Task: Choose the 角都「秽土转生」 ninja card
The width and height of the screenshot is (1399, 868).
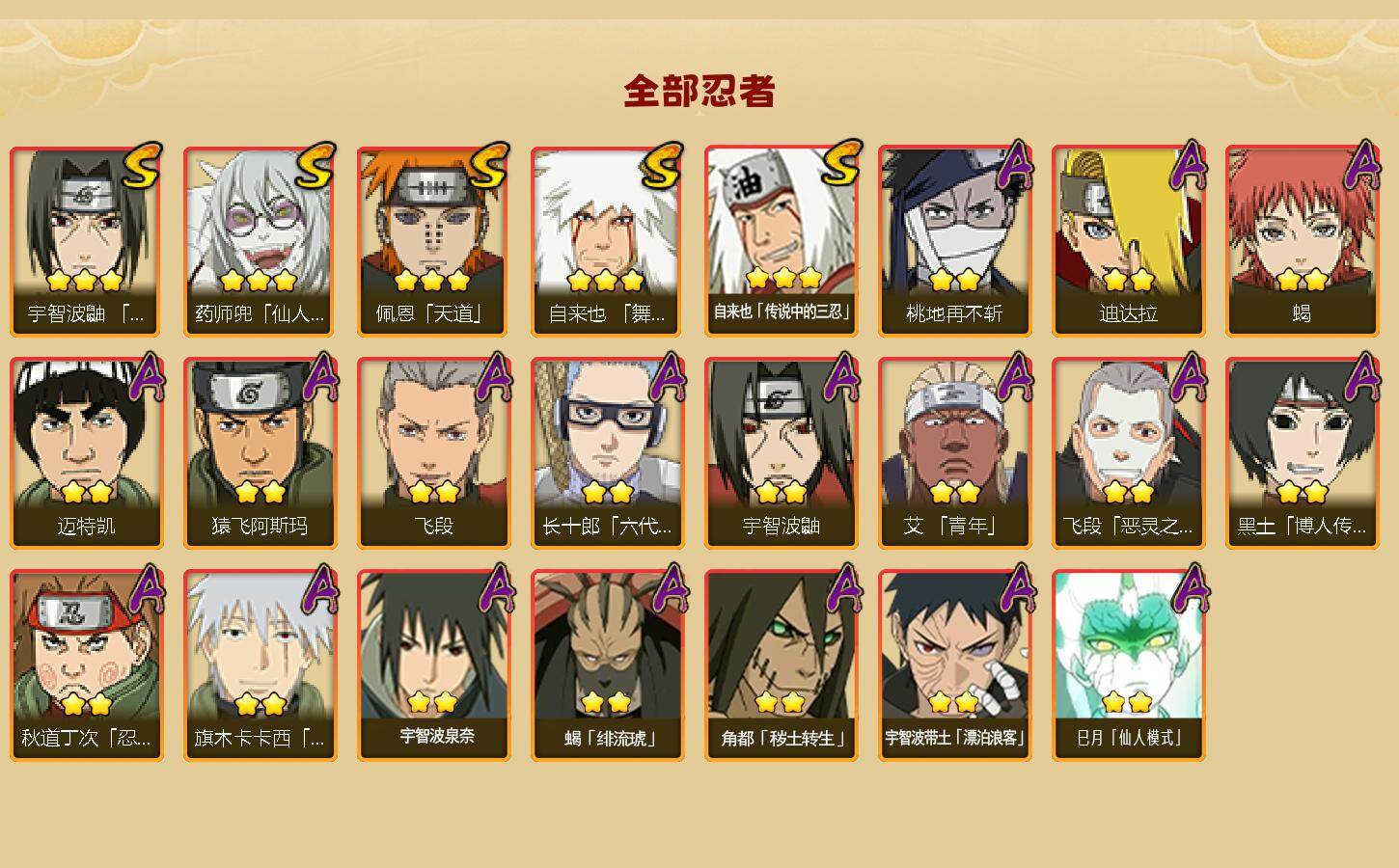Action: (x=781, y=665)
